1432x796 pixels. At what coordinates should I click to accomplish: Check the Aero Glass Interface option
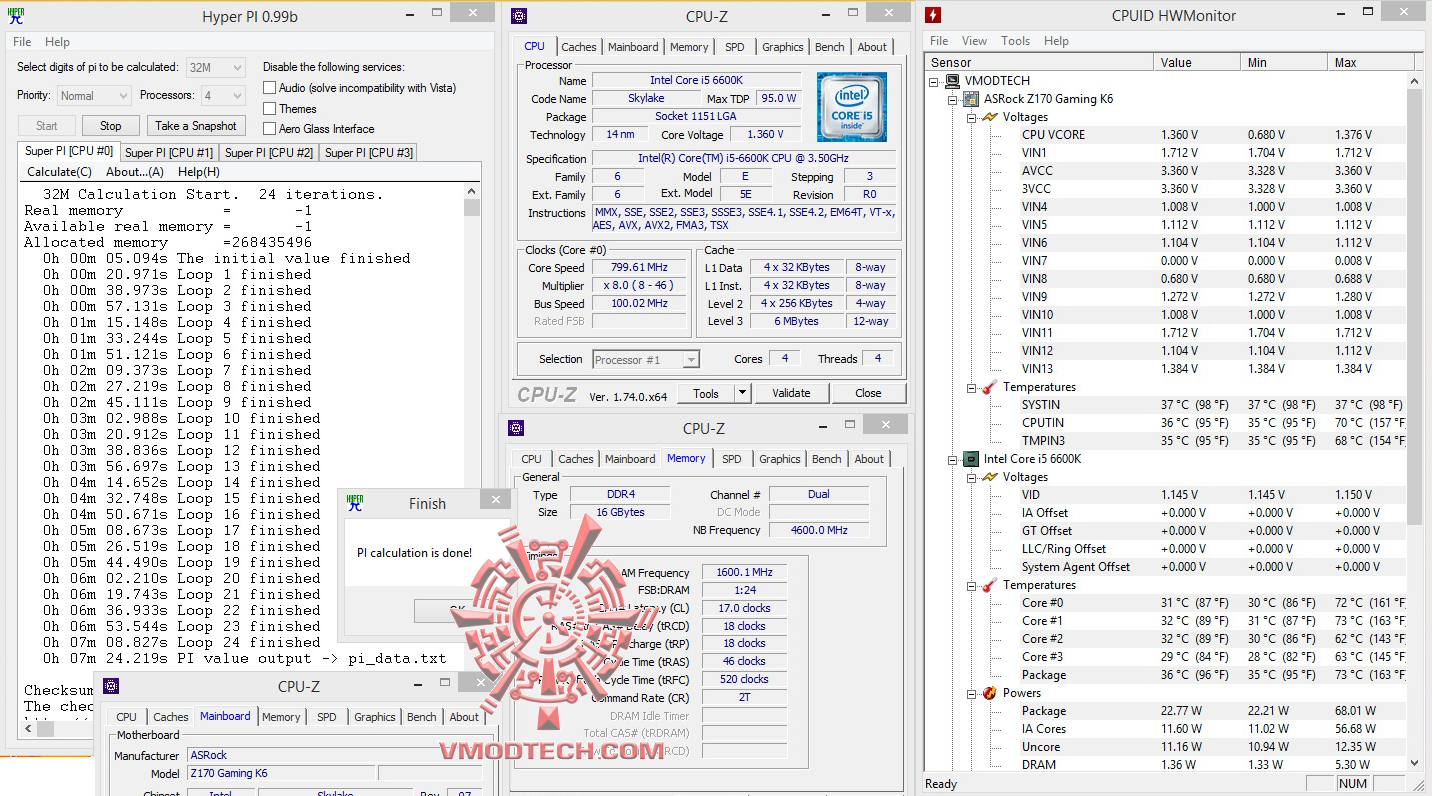270,128
